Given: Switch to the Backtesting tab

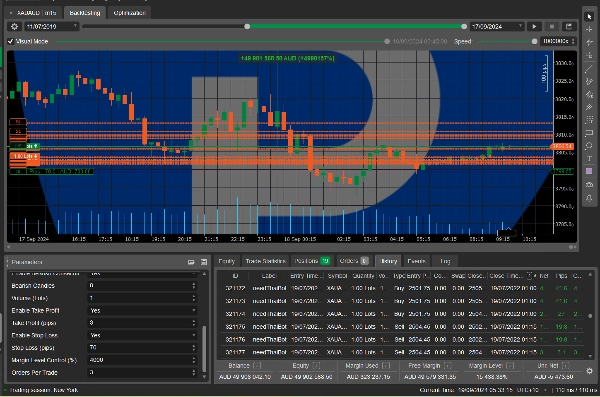Looking at the screenshot, I should 85,13.
